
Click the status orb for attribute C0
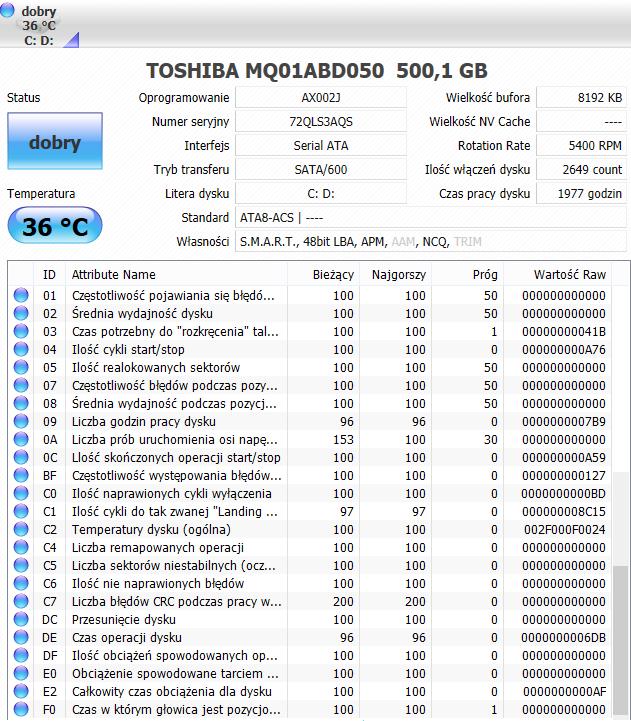coord(21,493)
